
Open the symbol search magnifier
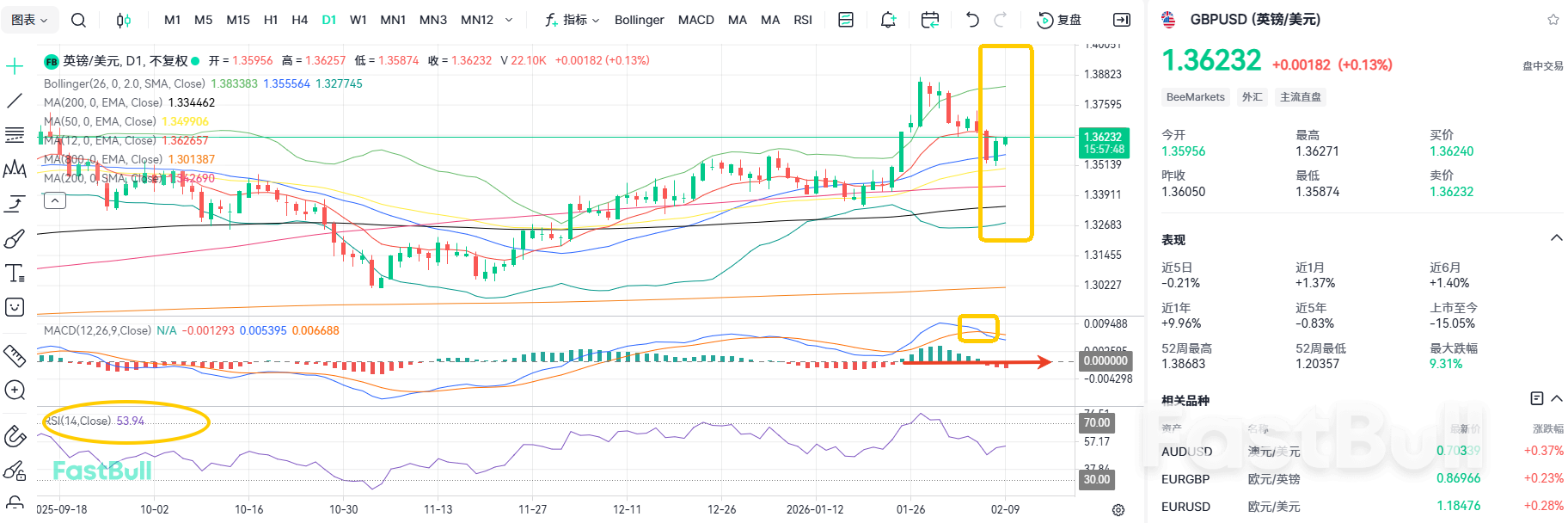point(78,20)
